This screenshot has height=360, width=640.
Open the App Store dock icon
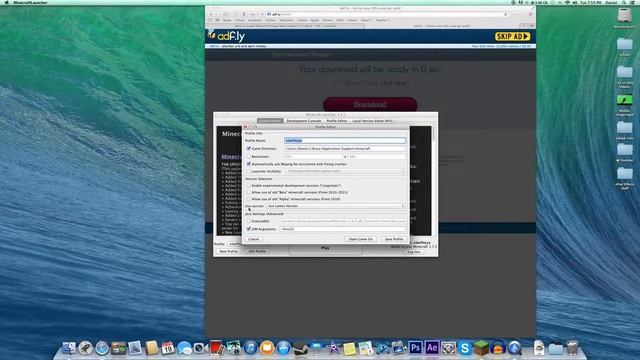[283, 348]
